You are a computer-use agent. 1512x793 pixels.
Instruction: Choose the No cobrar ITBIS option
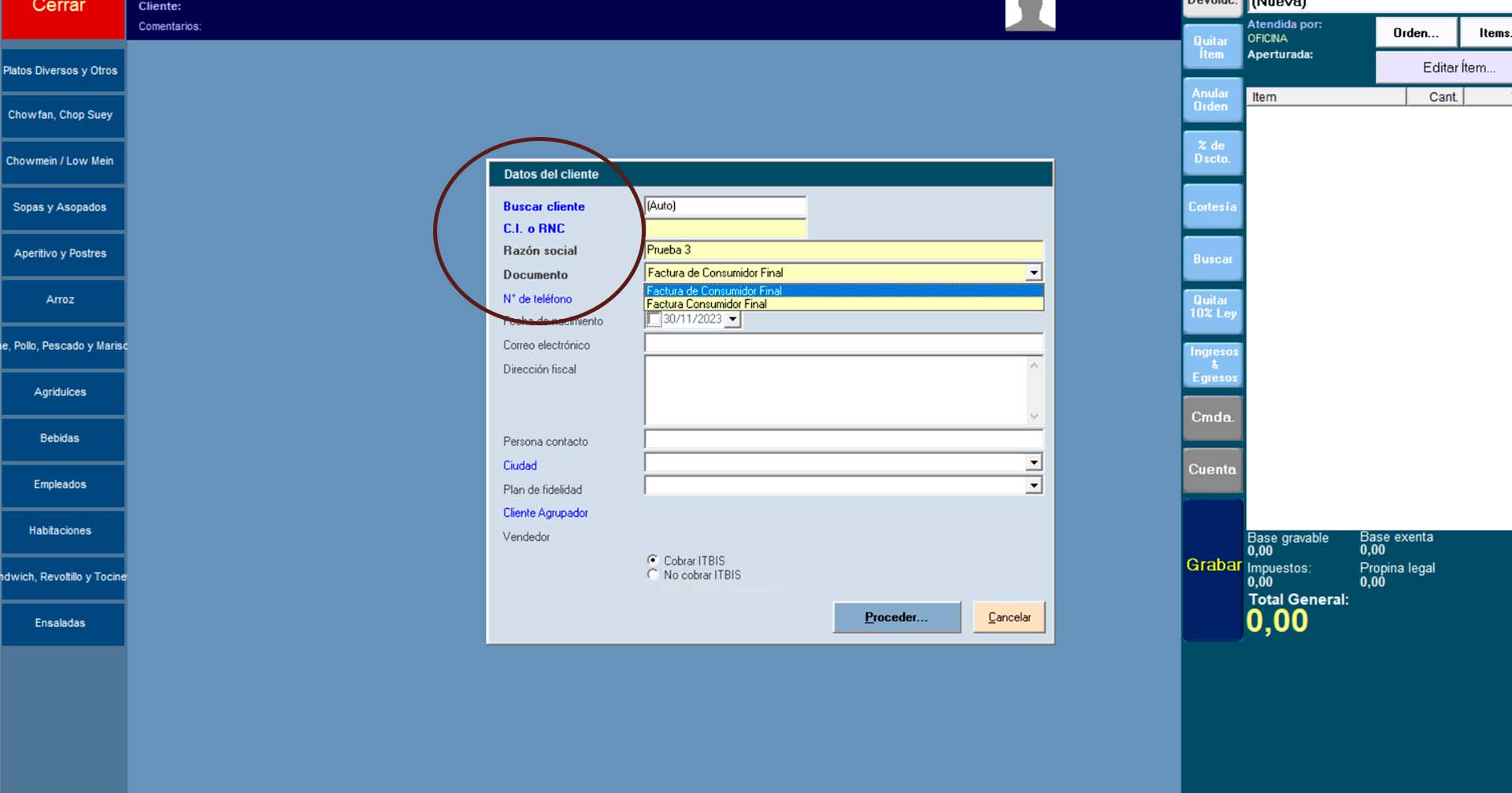(653, 575)
